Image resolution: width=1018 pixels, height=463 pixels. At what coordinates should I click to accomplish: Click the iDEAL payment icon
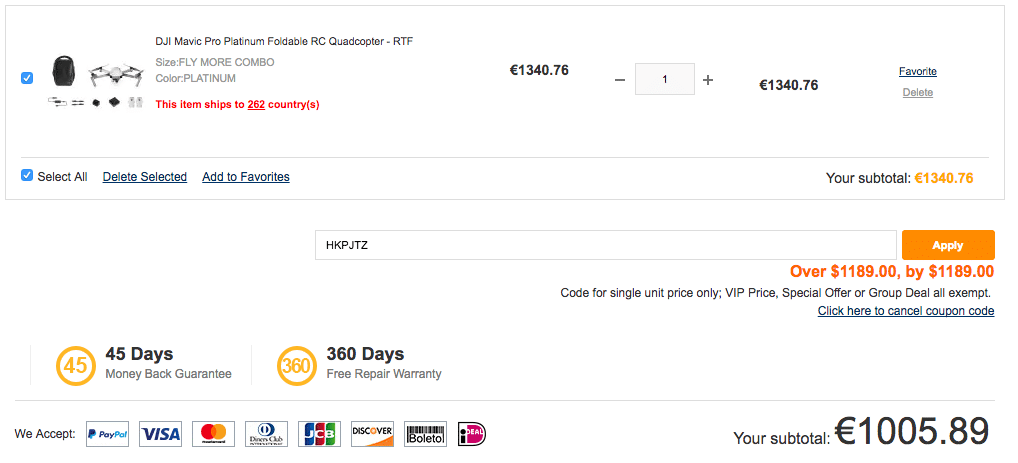coord(471,434)
